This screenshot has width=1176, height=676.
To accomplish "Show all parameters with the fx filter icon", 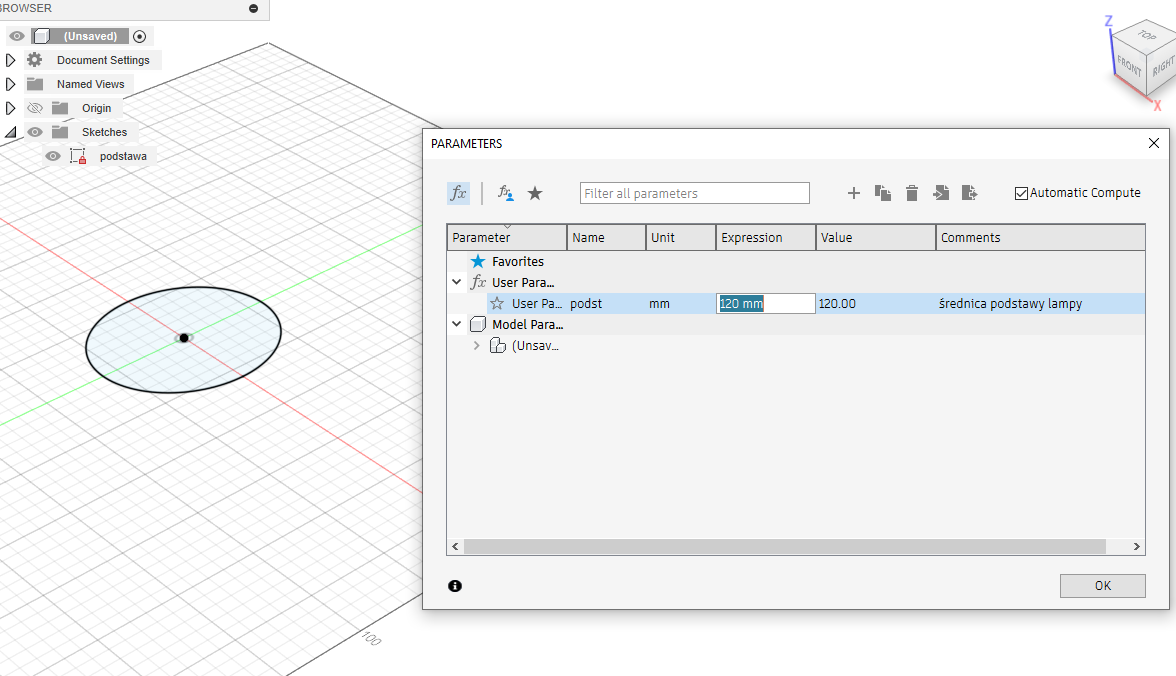I will pos(458,193).
